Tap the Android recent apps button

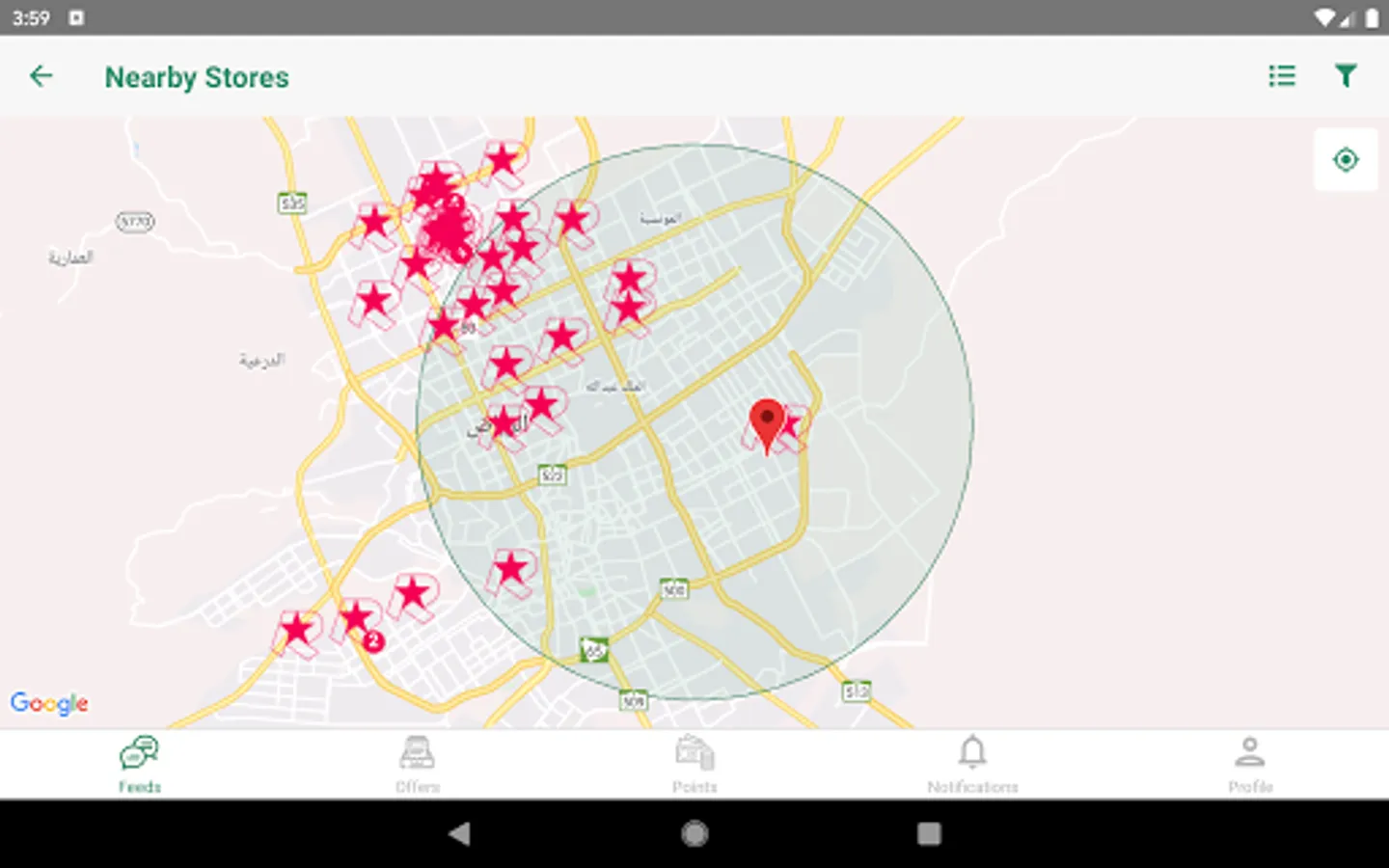point(929,833)
